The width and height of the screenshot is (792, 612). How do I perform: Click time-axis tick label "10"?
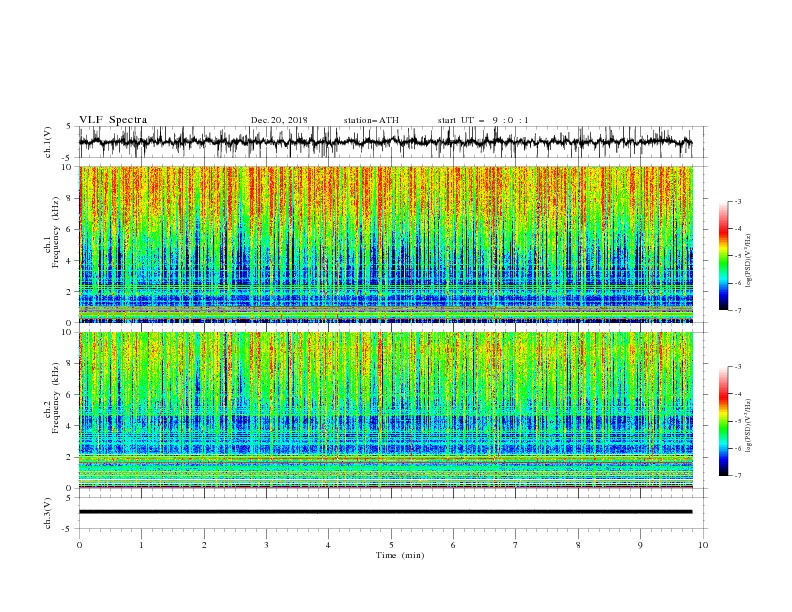[703, 545]
